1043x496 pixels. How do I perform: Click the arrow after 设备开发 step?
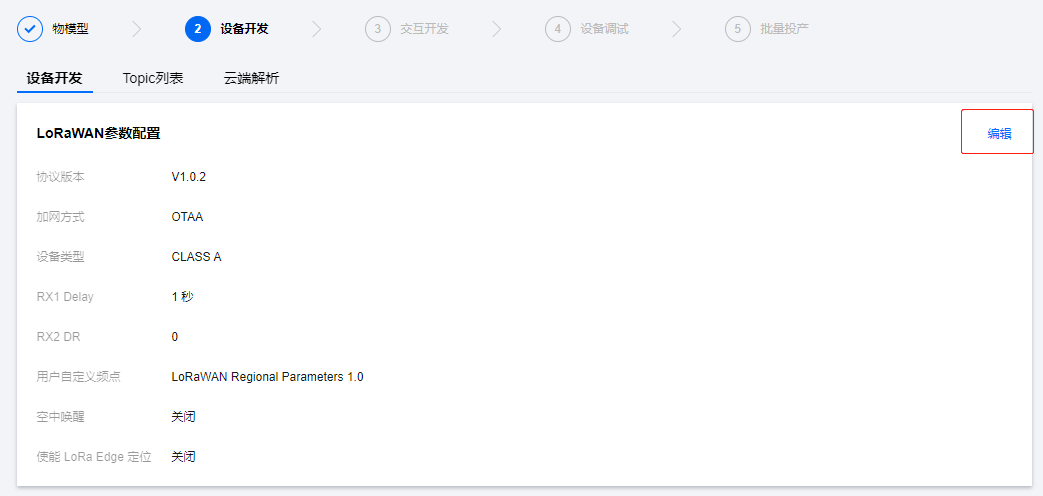pos(317,29)
